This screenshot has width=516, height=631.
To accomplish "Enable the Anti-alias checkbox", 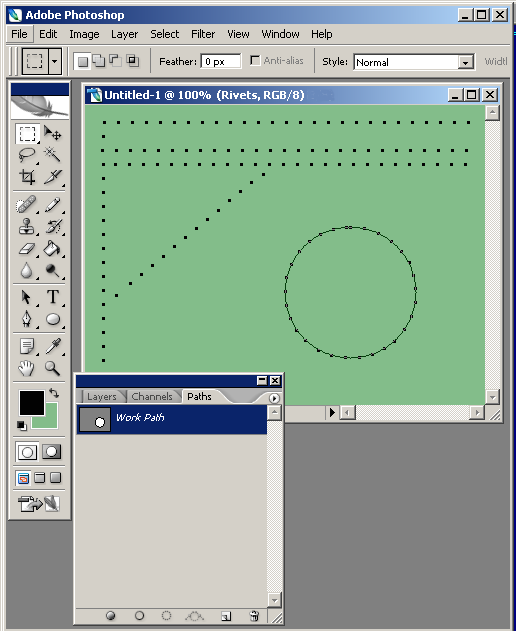I will point(255,61).
